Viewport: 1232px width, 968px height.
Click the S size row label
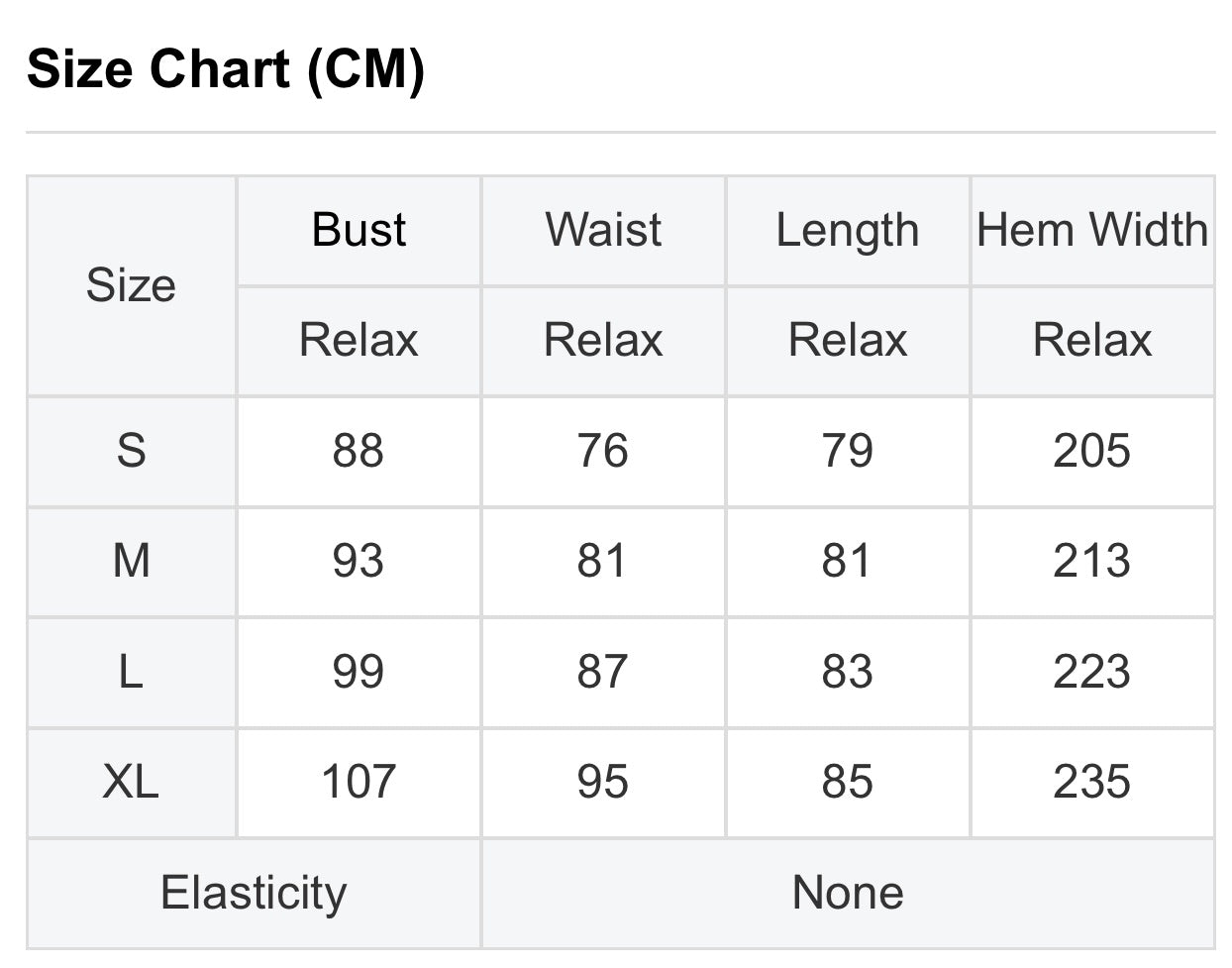coord(131,451)
